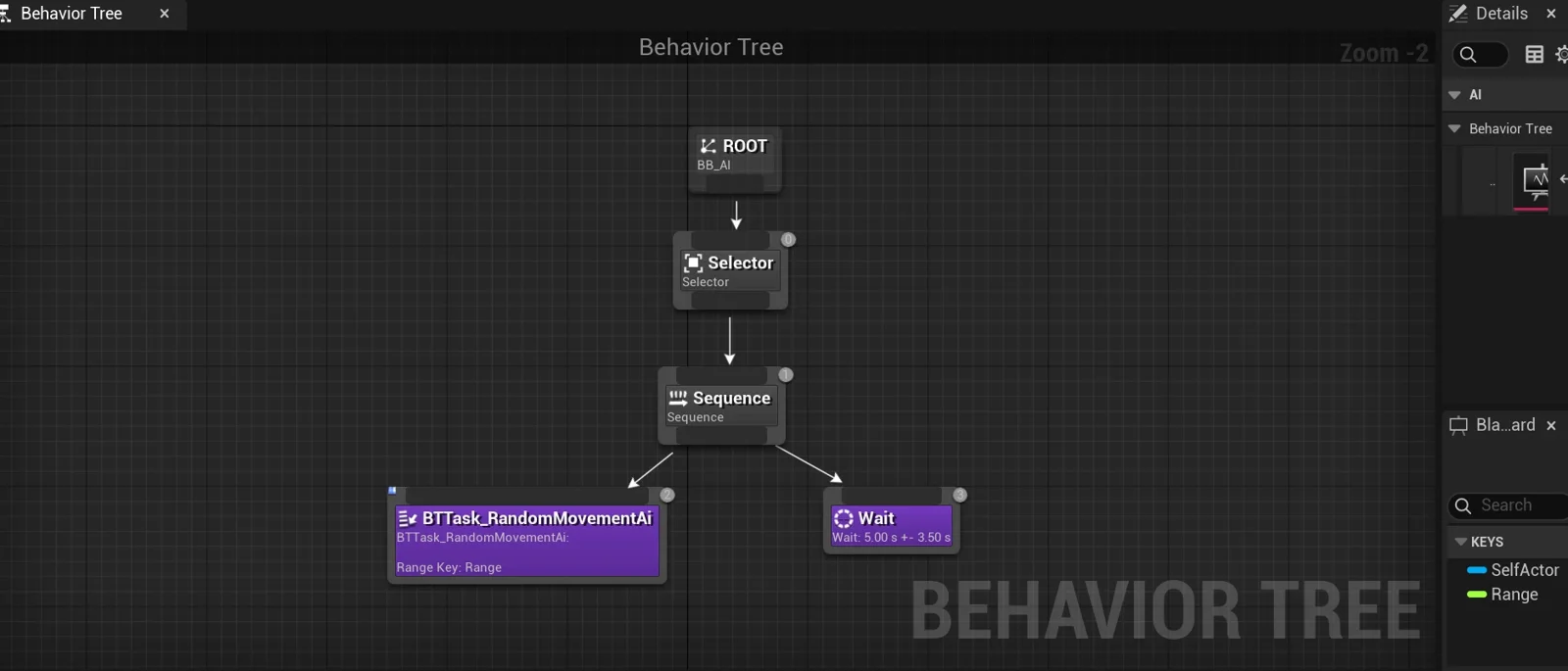The width and height of the screenshot is (1568, 671).
Task: Select the Range blackboard key
Action: 1512,595
